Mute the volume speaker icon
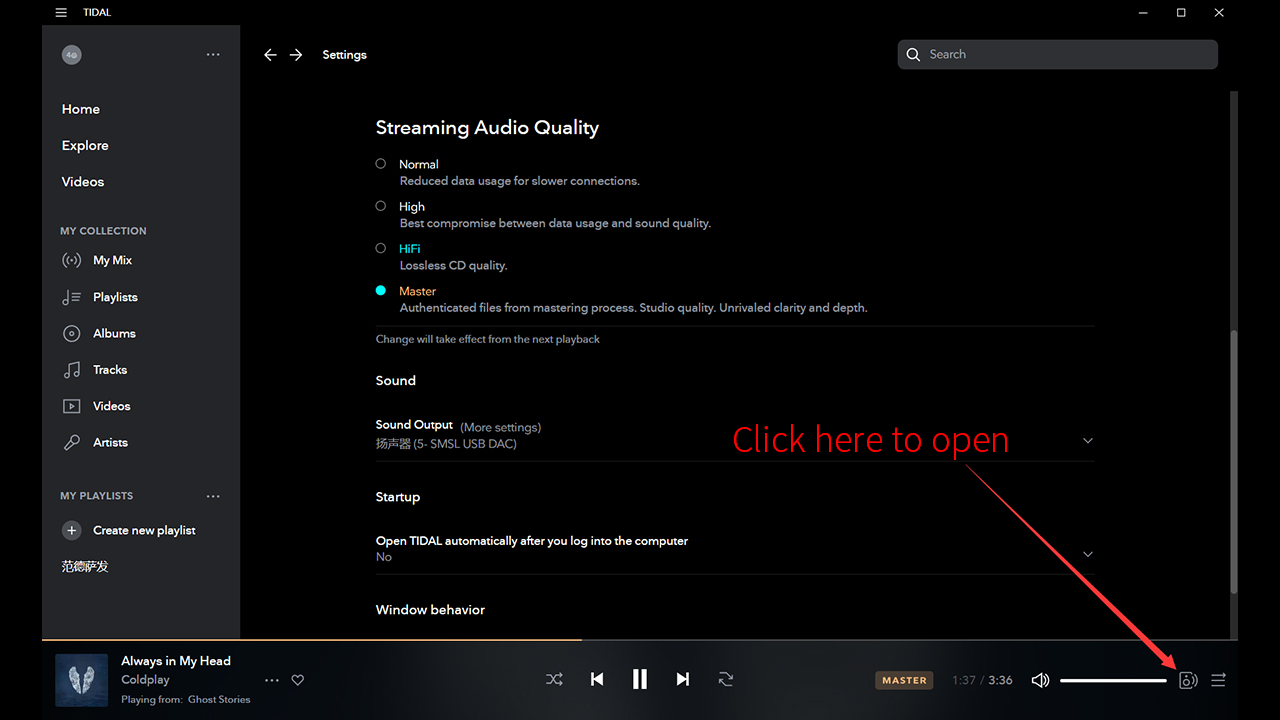The image size is (1280, 720). [x=1040, y=680]
